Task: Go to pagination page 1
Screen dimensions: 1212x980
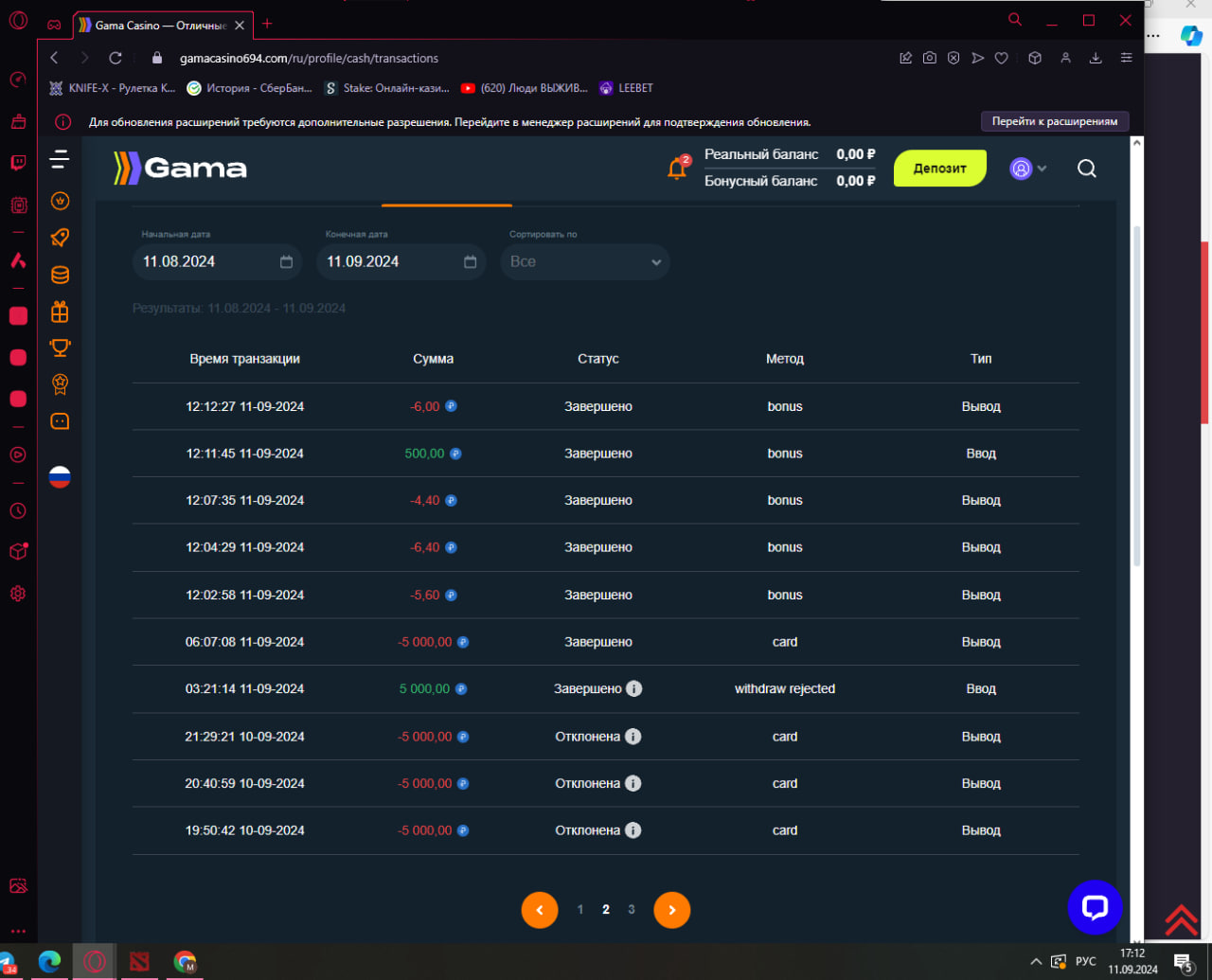Action: [580, 910]
